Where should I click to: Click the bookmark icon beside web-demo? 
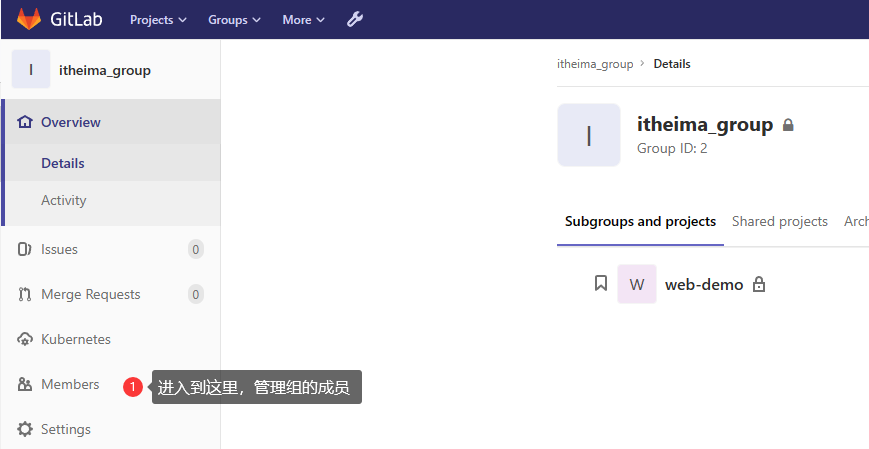pyautogui.click(x=601, y=283)
